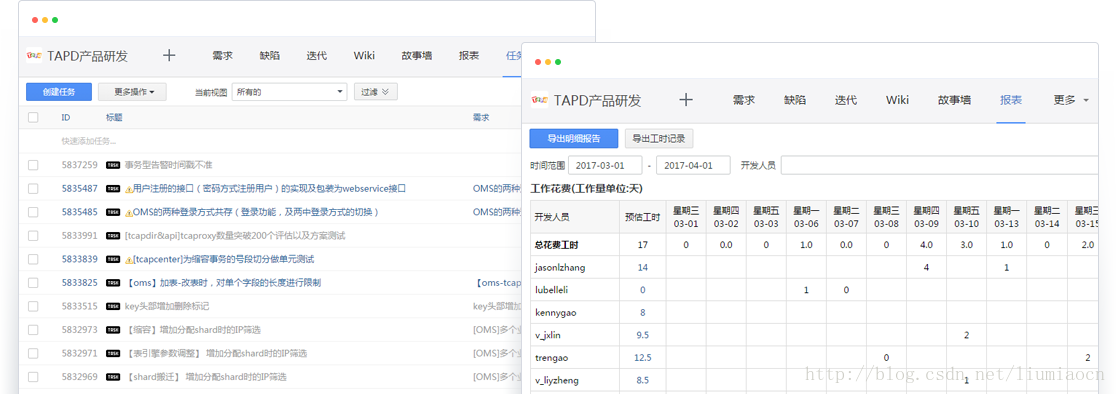Check the box for task 5835485
This screenshot has height=394, width=1116.
pyautogui.click(x=33, y=212)
